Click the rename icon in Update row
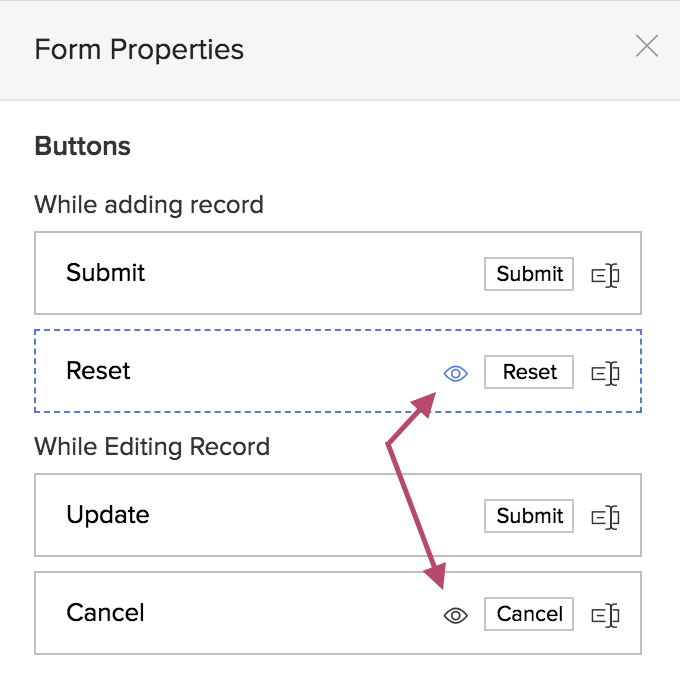Image resolution: width=680 pixels, height=690 pixels. [x=605, y=517]
